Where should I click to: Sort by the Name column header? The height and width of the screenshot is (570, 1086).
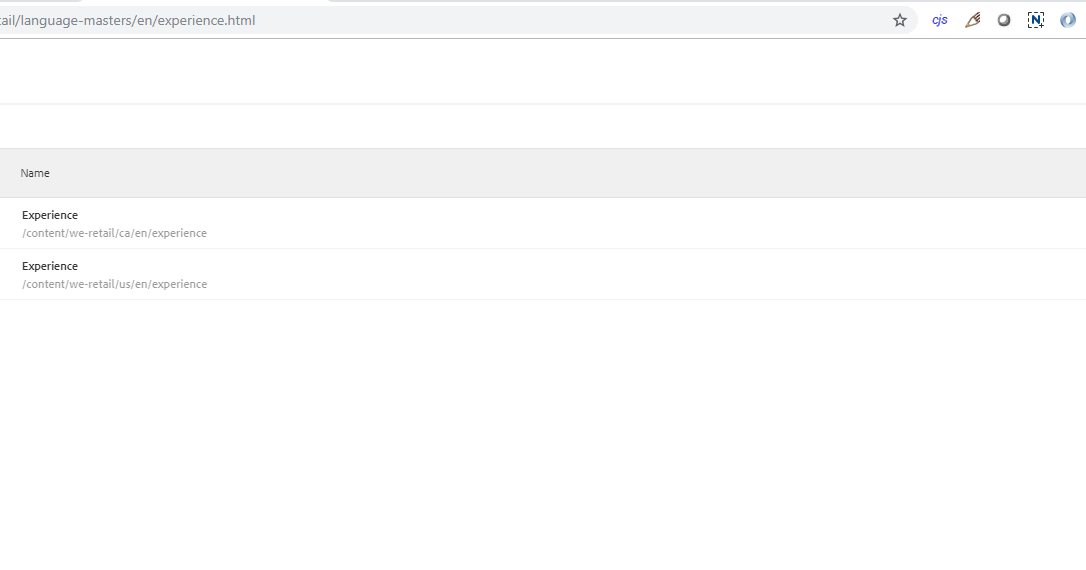click(35, 173)
